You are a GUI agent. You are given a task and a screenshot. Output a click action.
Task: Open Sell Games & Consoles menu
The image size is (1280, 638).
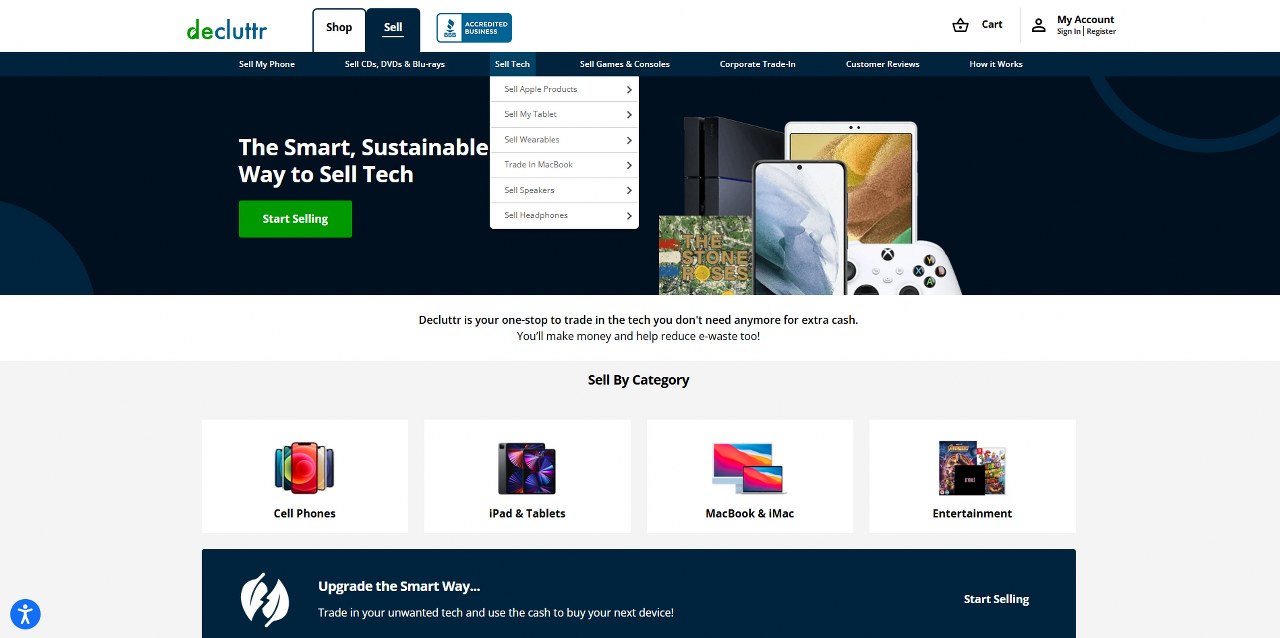click(625, 64)
